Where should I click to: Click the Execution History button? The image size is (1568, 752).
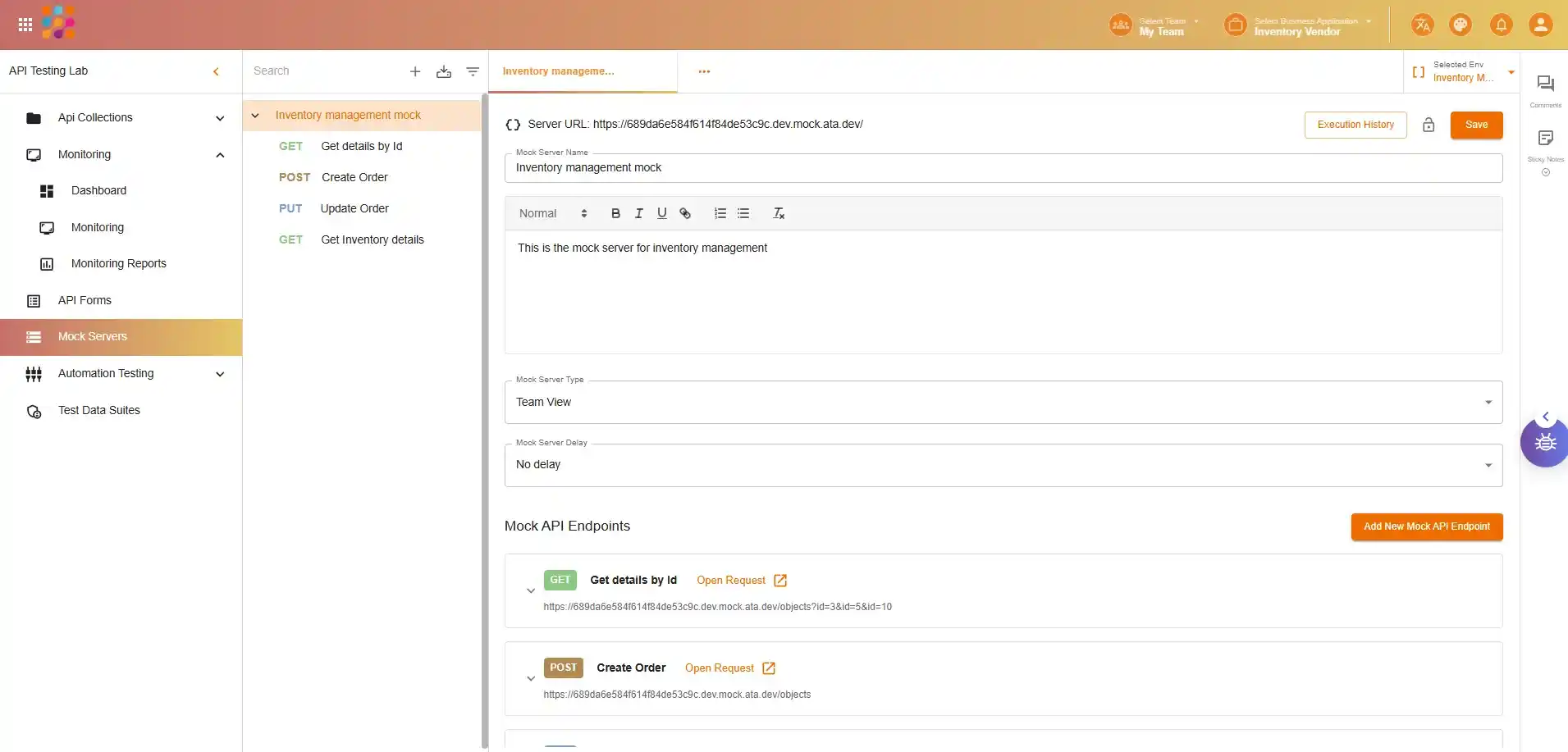click(1355, 125)
